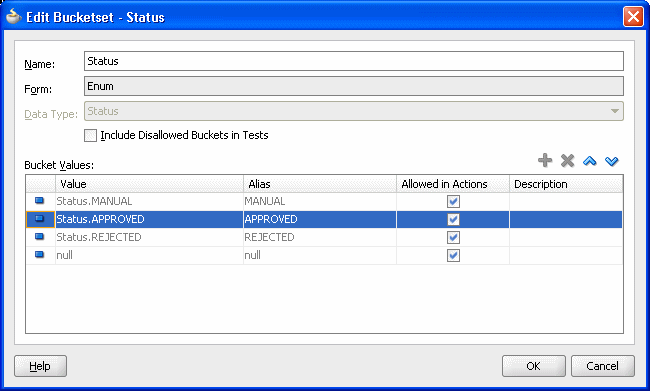This screenshot has height=391, width=650.
Task: Click the Cancel button
Action: [x=602, y=366]
